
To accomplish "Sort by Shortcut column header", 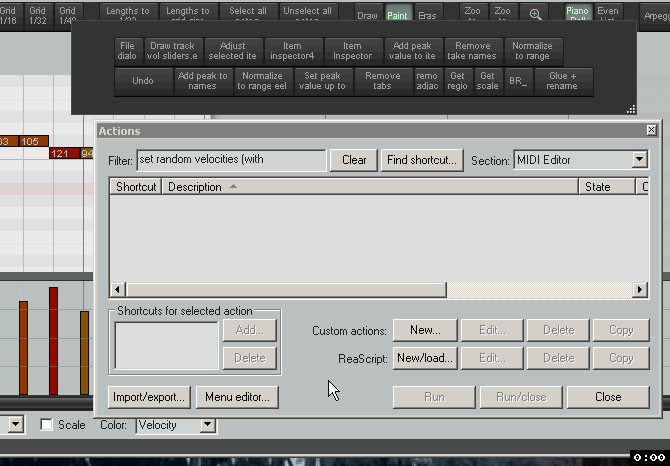I will click(x=136, y=187).
